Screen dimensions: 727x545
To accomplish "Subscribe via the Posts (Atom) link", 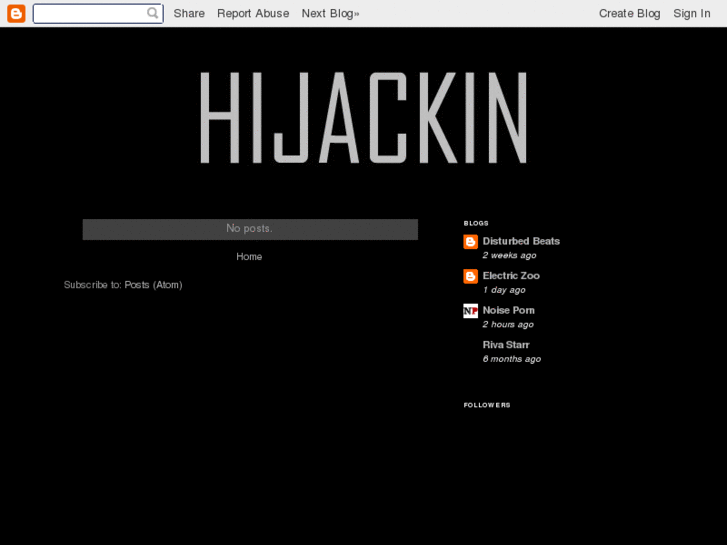I will [x=153, y=285].
